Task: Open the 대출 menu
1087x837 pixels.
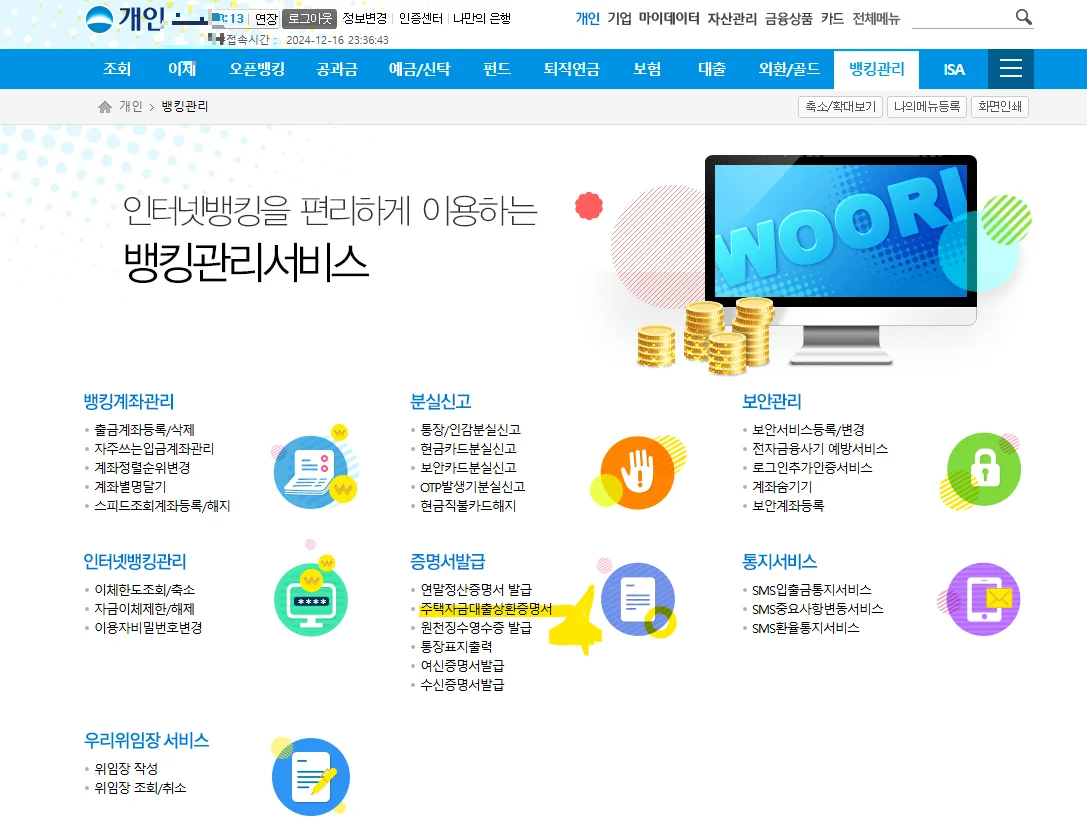Action: [x=712, y=69]
